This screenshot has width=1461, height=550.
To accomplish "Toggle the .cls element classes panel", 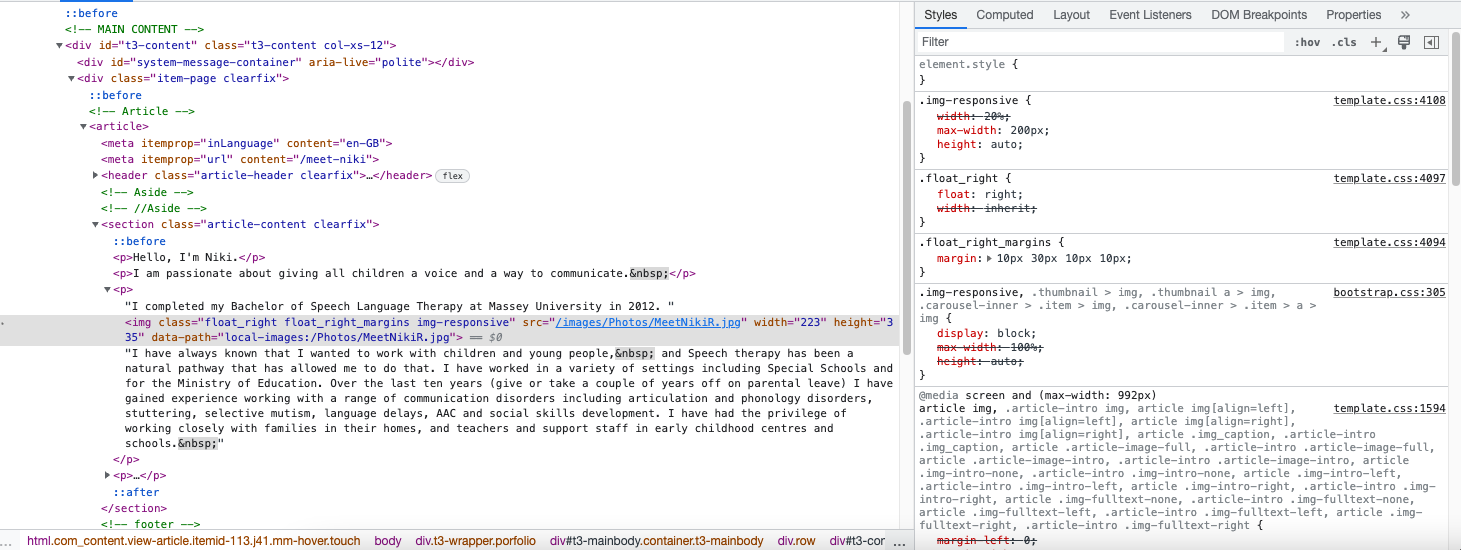I will click(1344, 42).
